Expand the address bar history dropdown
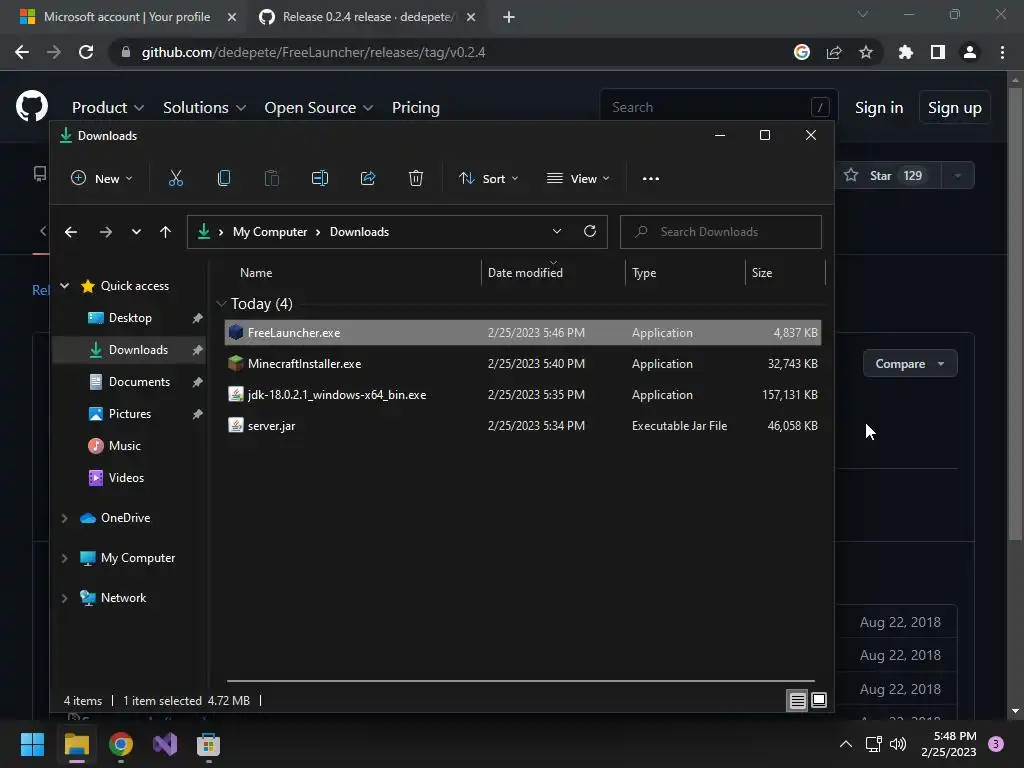Image resolution: width=1024 pixels, height=768 pixels. point(556,231)
